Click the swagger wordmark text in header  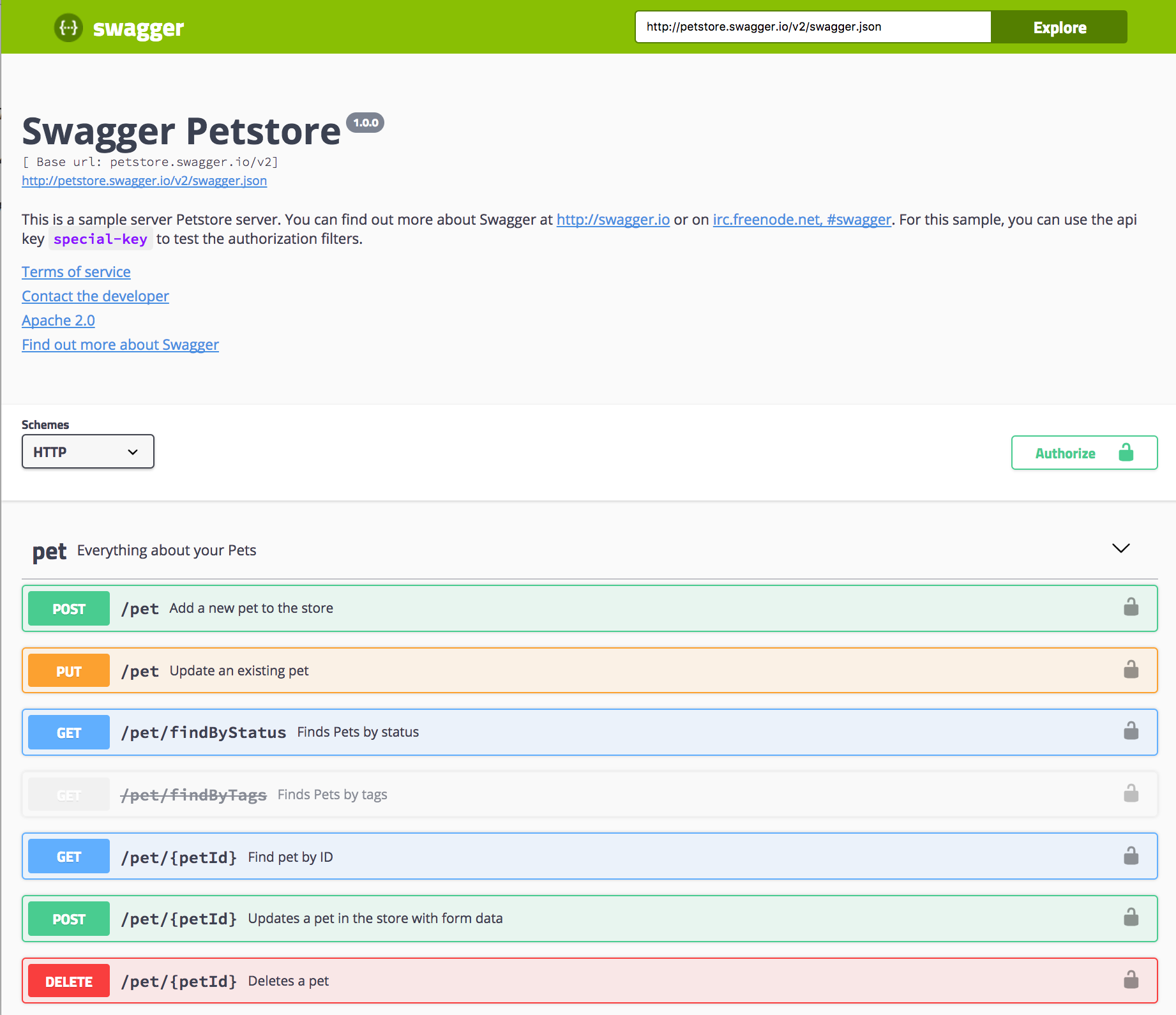point(139,29)
